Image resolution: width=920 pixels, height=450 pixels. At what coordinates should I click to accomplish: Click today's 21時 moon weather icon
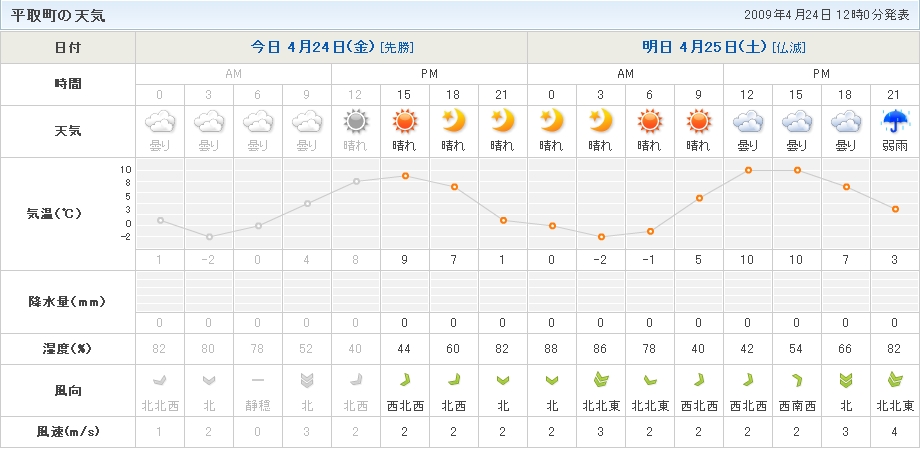pos(503,121)
